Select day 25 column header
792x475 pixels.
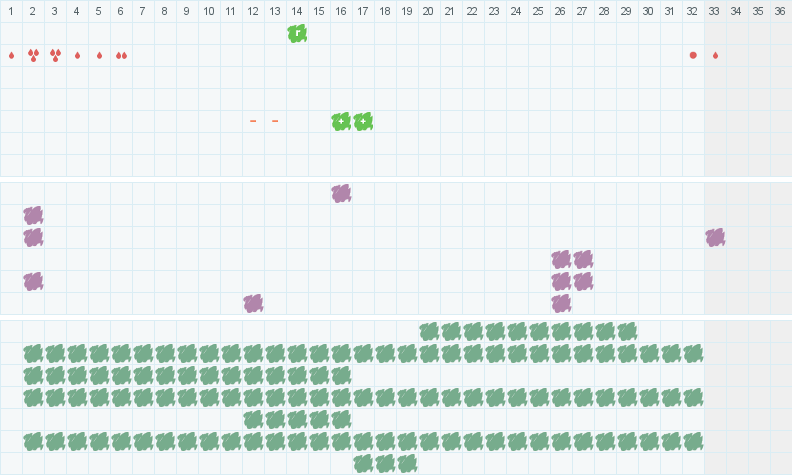pyautogui.click(x=538, y=11)
